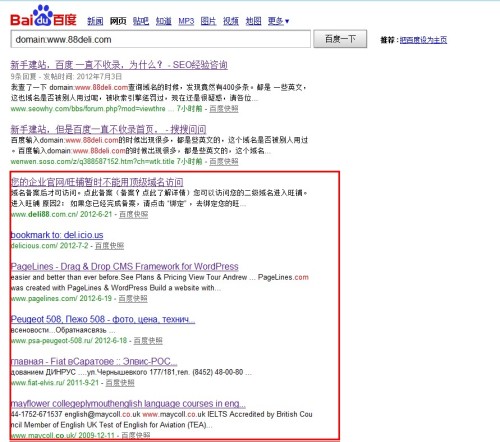Click the www.fiat-elvis.ru/ 2011-9-21 URL text
The height and width of the screenshot is (442, 500).
coord(55,383)
